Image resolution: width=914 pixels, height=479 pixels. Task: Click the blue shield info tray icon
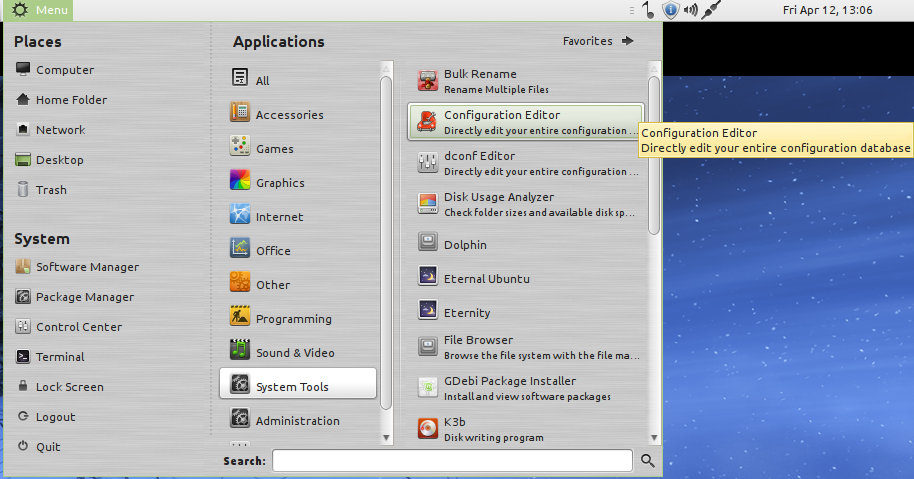671,10
